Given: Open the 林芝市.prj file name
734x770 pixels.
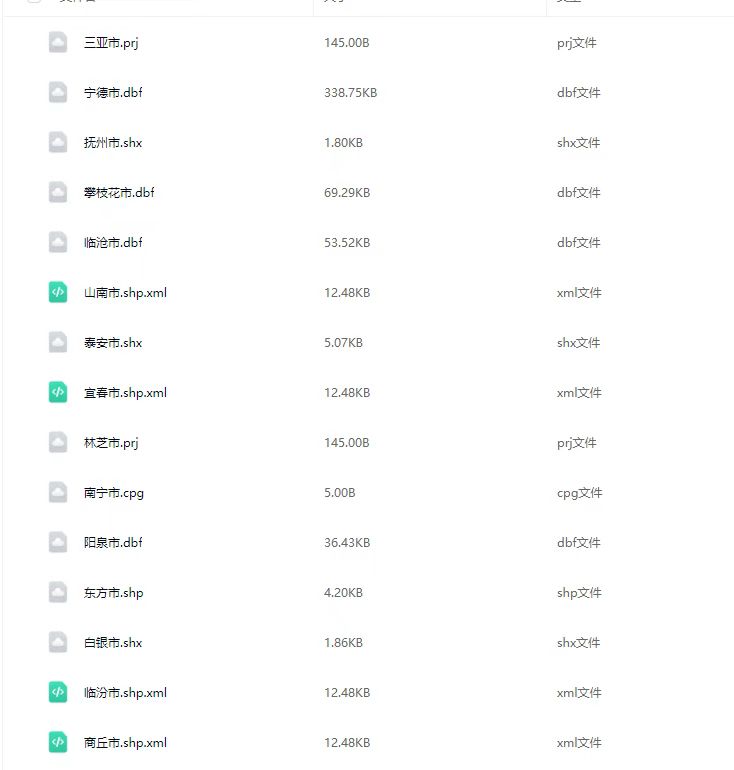Looking at the screenshot, I should [110, 443].
